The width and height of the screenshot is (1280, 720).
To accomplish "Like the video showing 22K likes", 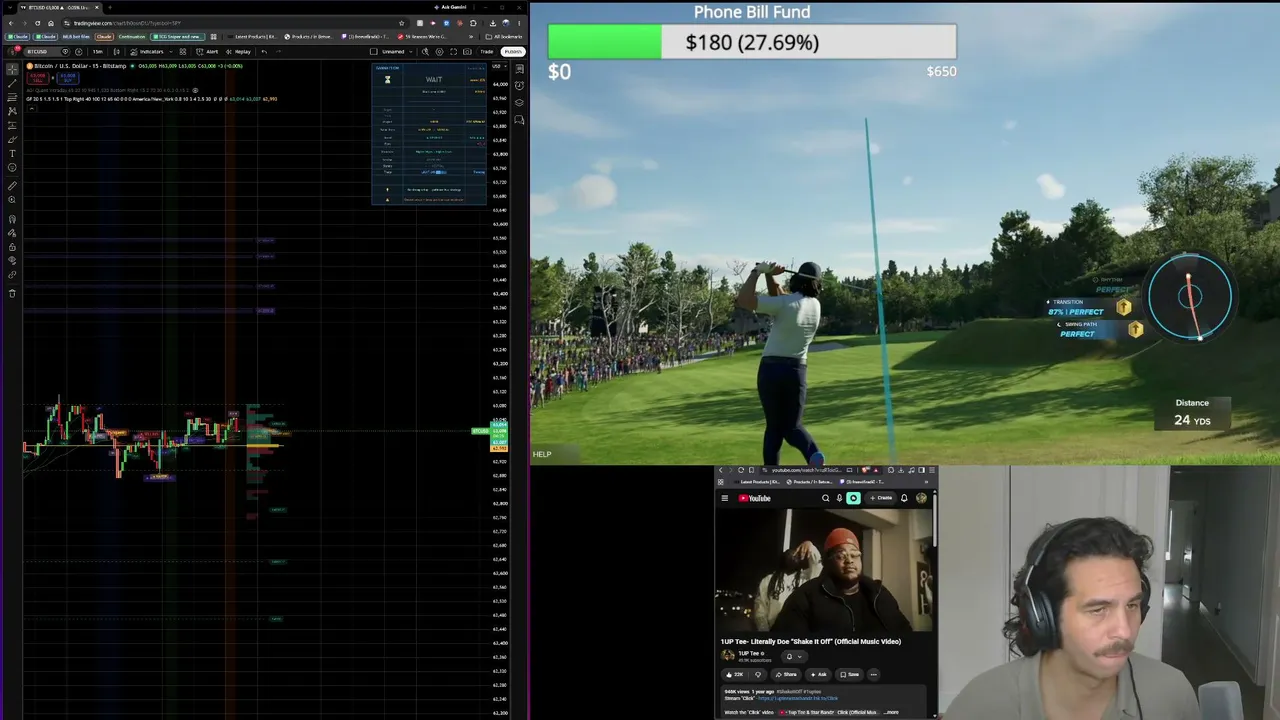I will coord(735,674).
